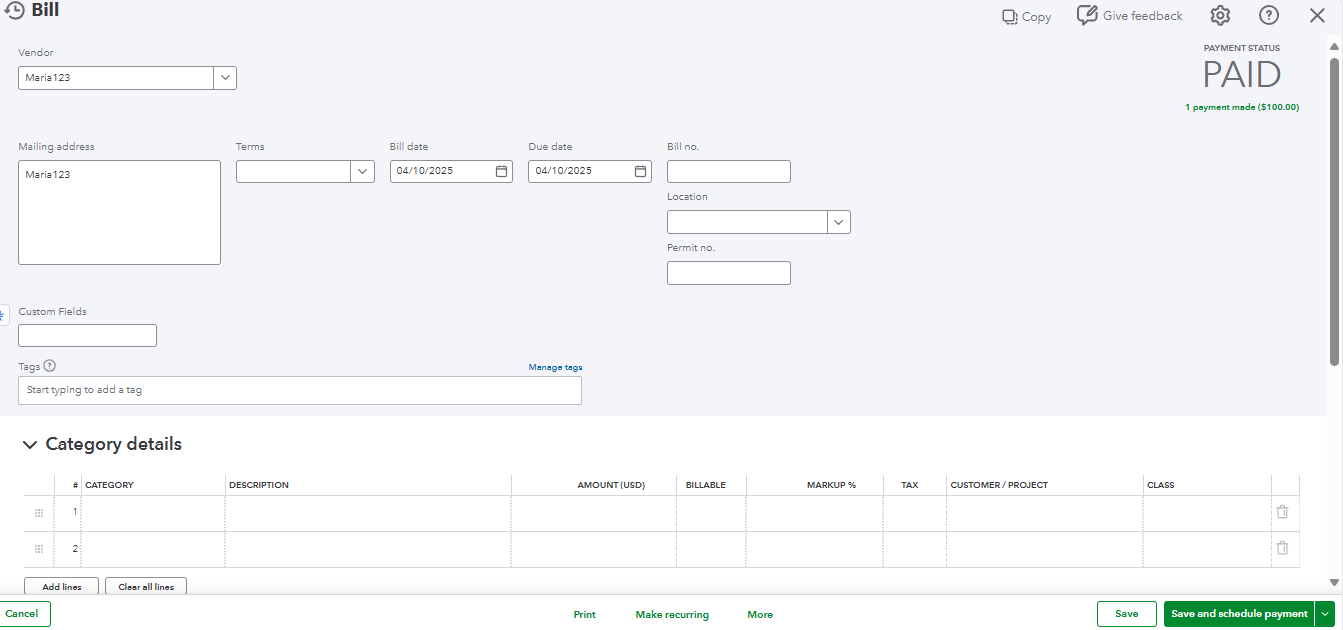Click the Cancel button
Screen dimensions: 1343x630
click(x=22, y=614)
